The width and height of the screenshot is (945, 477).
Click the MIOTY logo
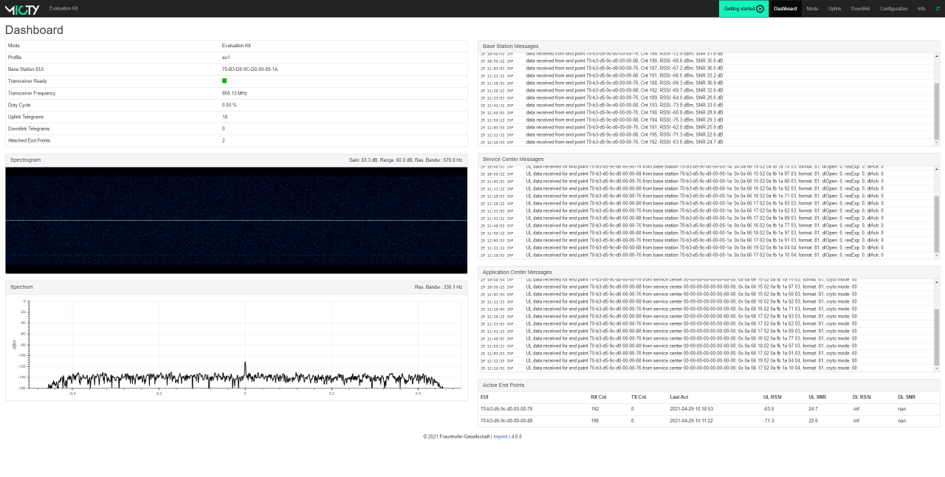tap(23, 9)
